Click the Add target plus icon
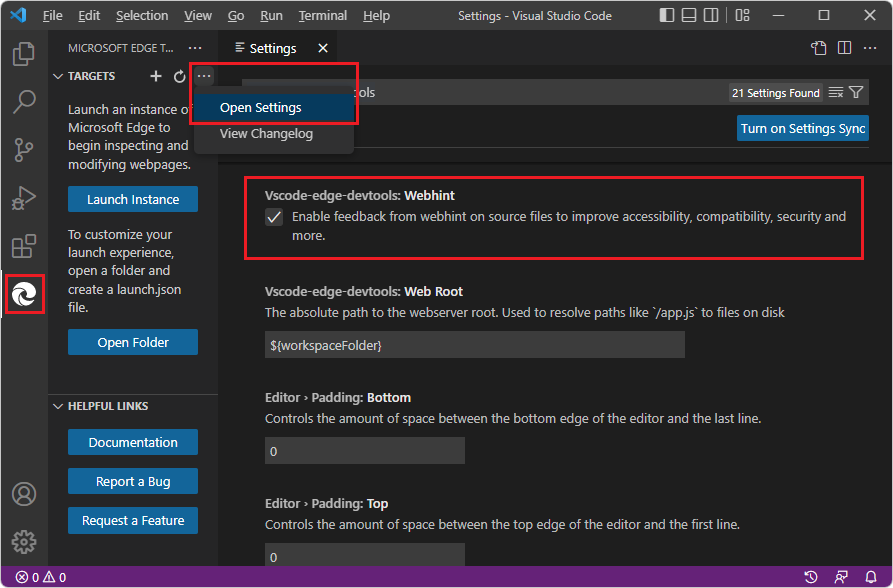Viewport: 893px width, 588px height. pos(156,76)
